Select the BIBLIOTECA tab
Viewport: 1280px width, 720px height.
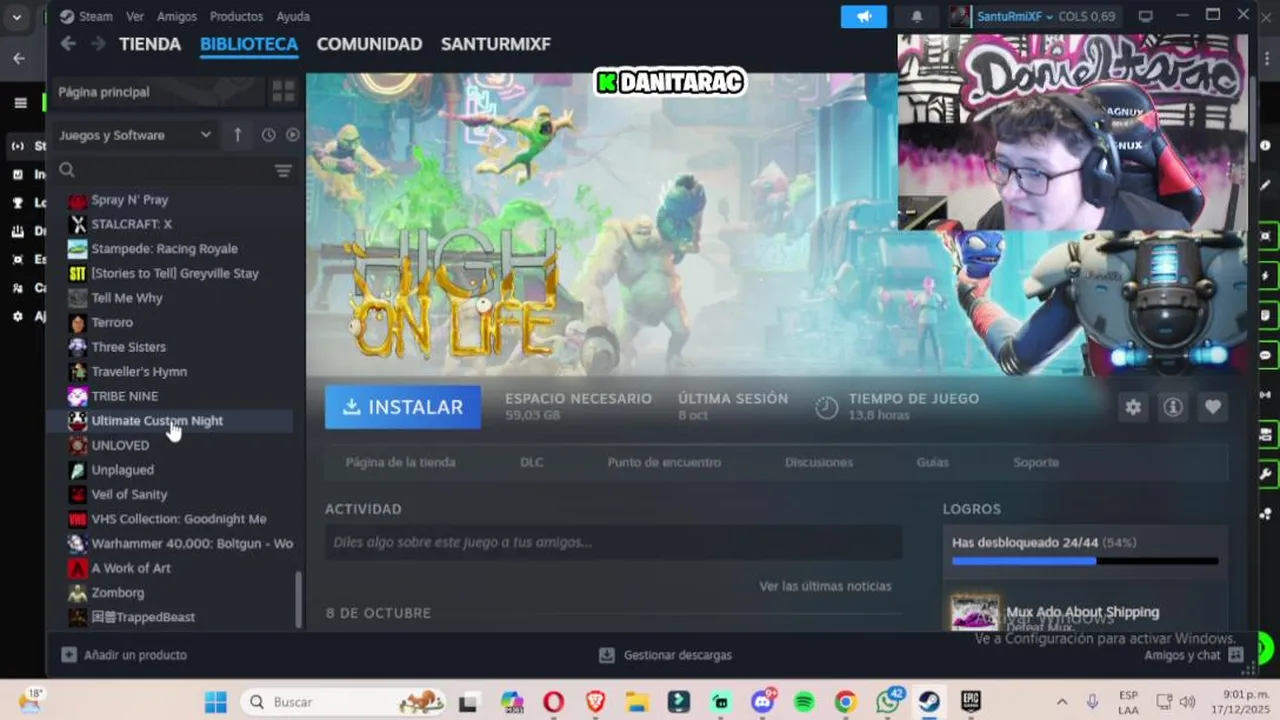[249, 44]
